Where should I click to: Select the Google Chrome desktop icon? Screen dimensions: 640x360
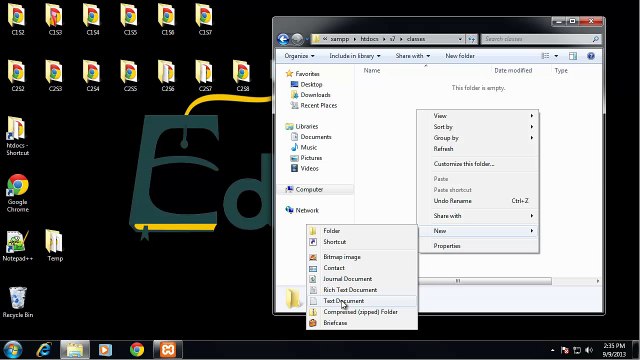17,193
